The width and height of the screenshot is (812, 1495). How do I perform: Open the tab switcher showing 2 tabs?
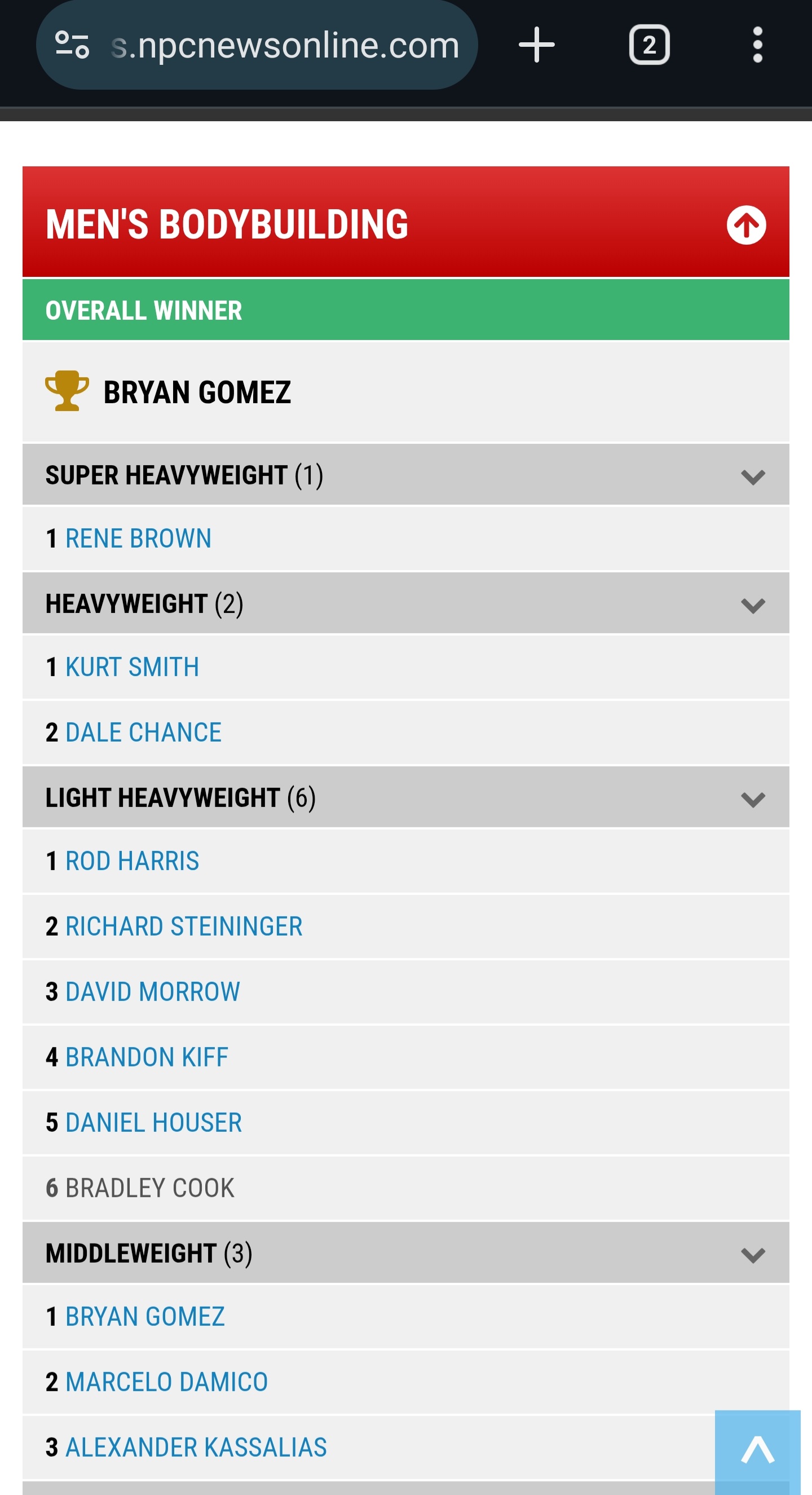coord(649,45)
